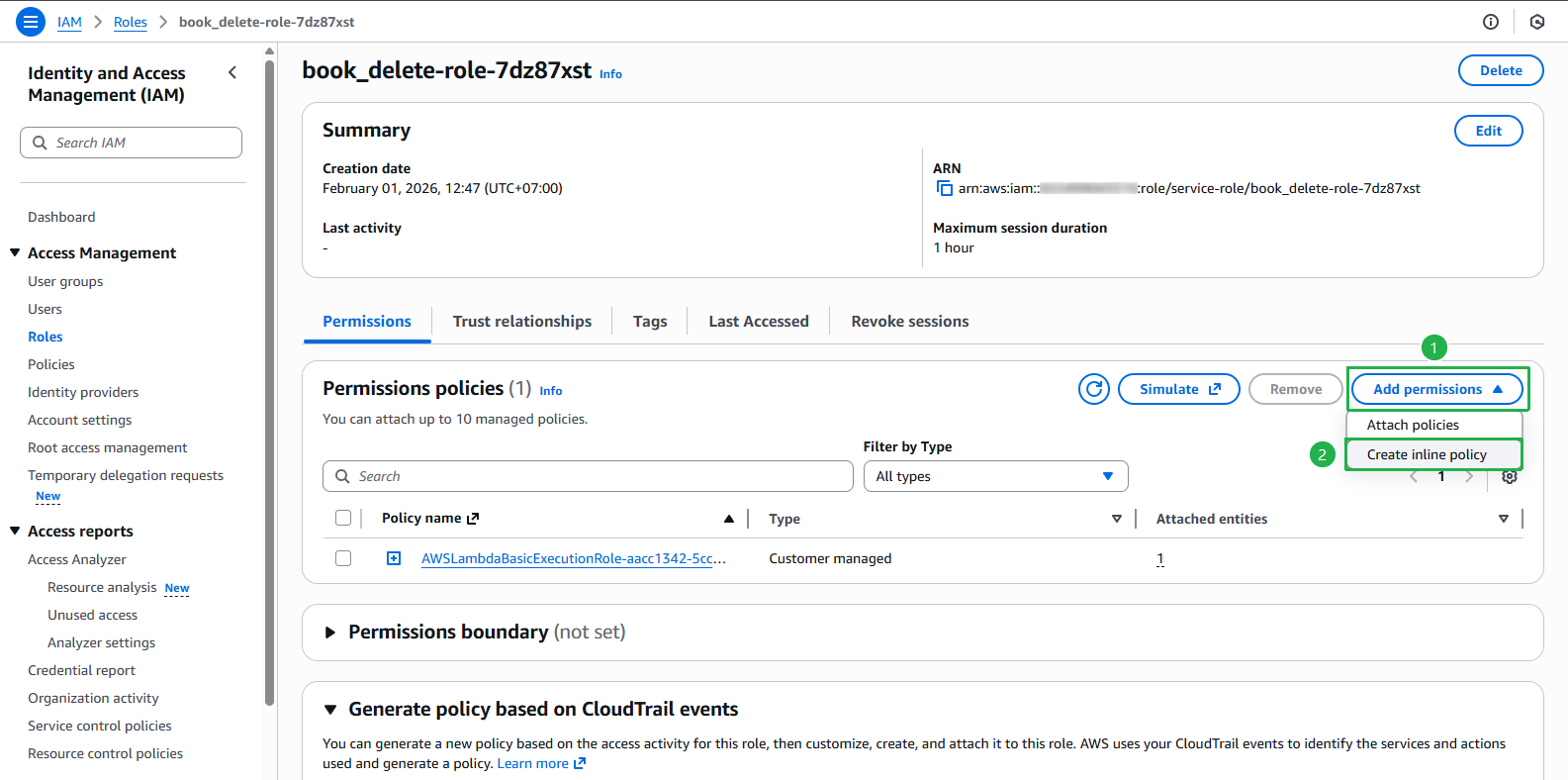Click the Remove policy button
Image resolution: width=1568 pixels, height=780 pixels.
click(x=1296, y=389)
